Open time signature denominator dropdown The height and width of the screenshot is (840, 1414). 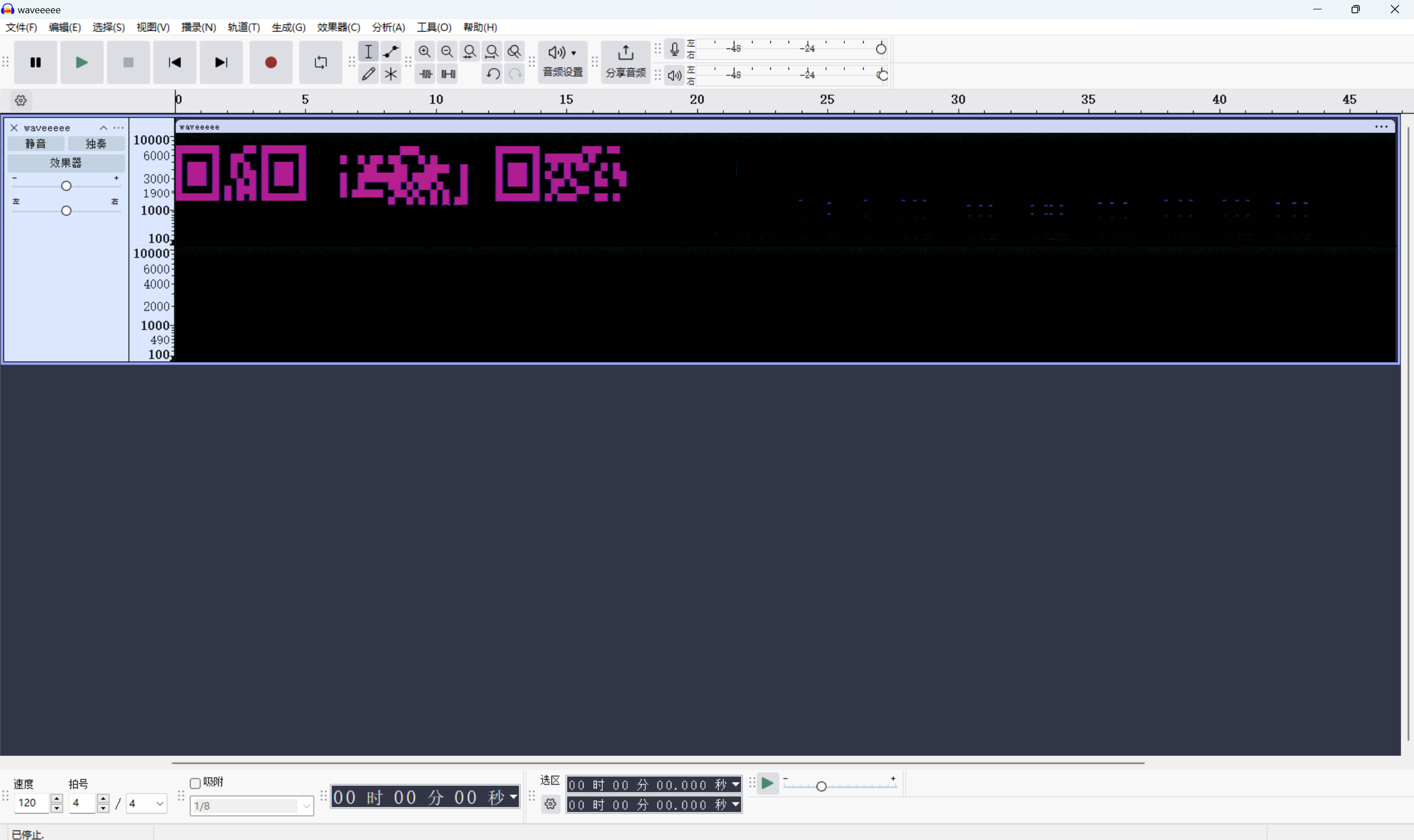[x=146, y=803]
